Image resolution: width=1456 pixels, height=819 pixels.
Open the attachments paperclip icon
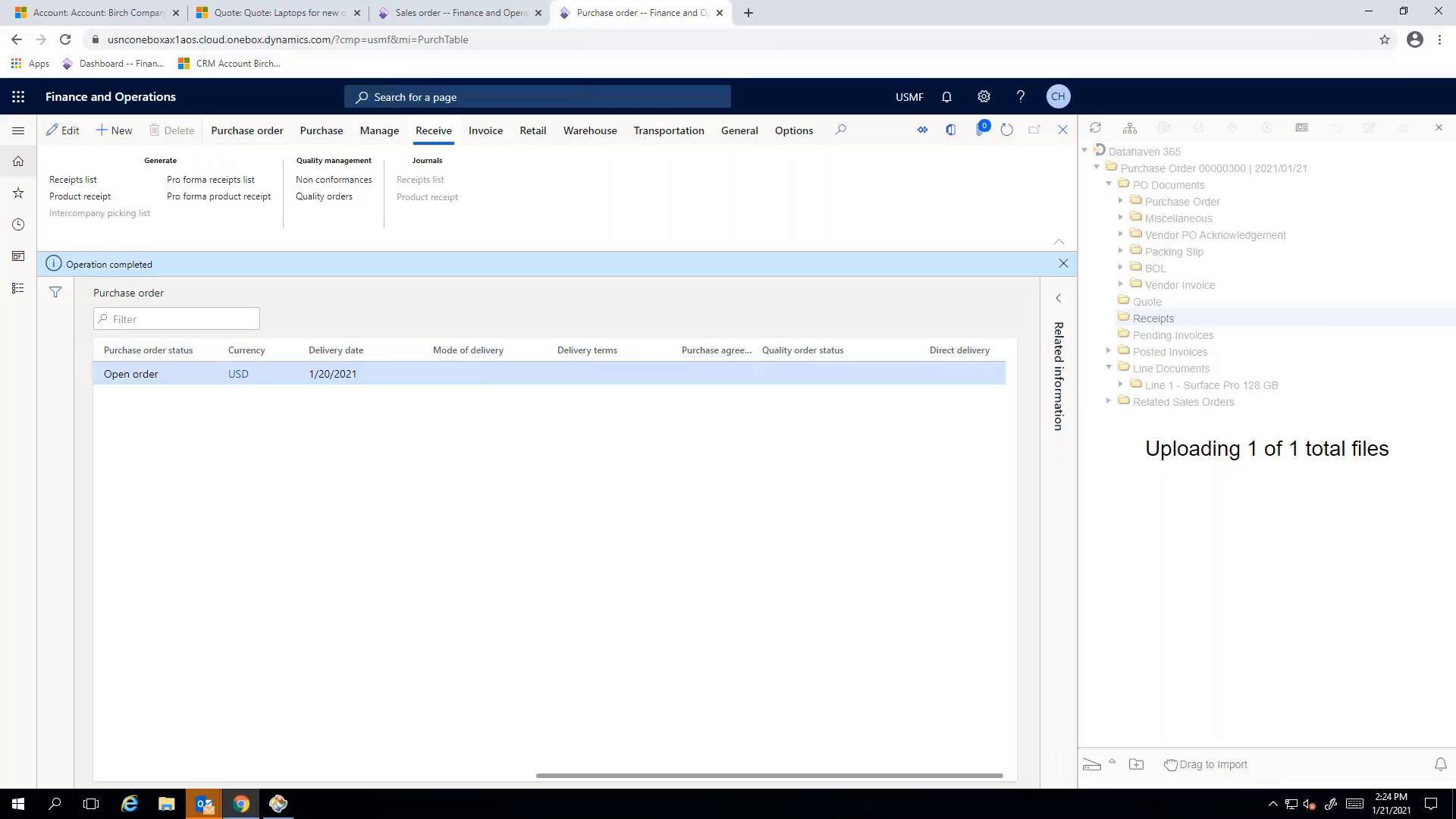coord(982,130)
